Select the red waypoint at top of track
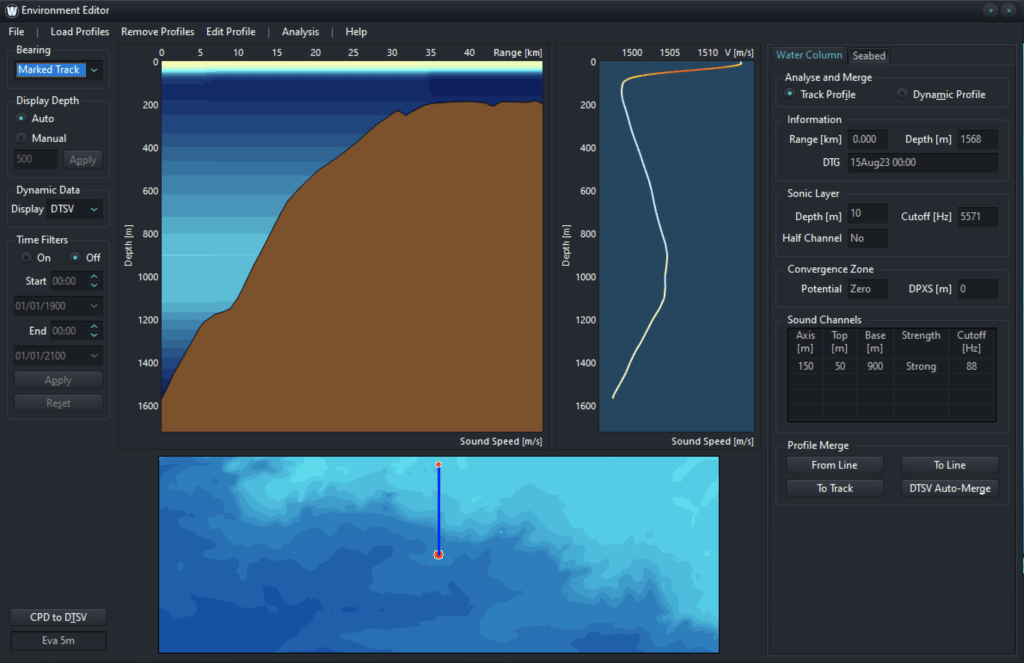The image size is (1024, 663). [x=437, y=464]
